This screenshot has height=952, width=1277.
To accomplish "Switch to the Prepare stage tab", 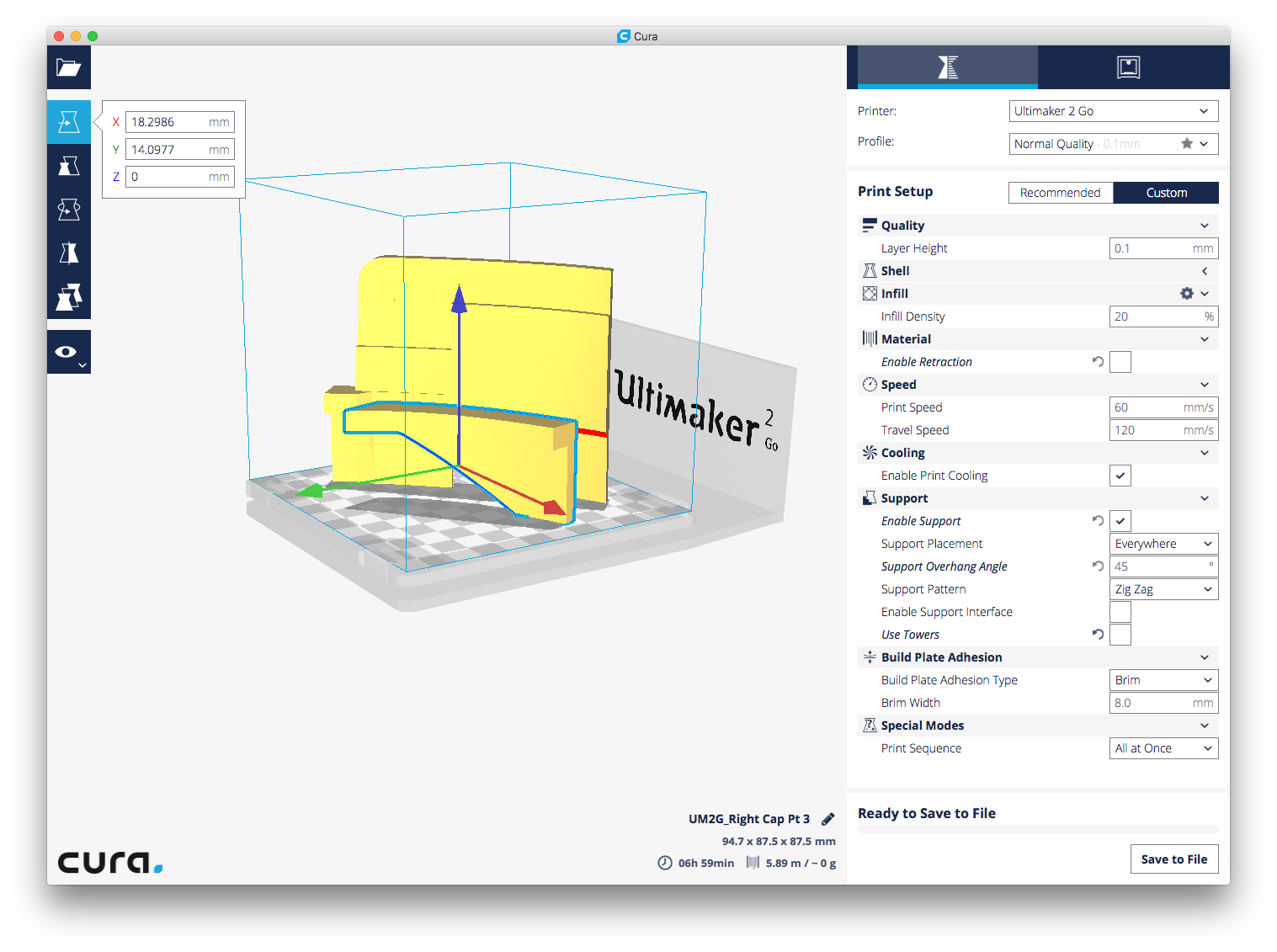I will click(948, 67).
